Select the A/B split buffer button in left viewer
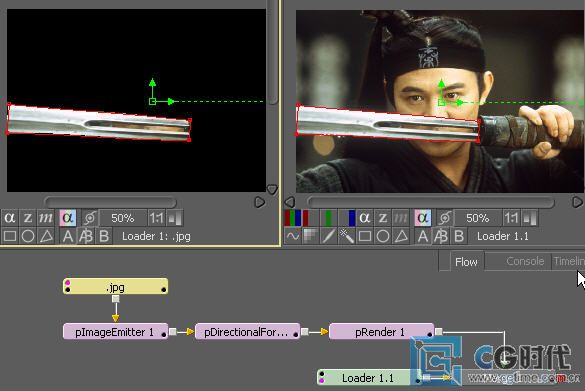The width and height of the screenshot is (585, 391). pos(86,237)
